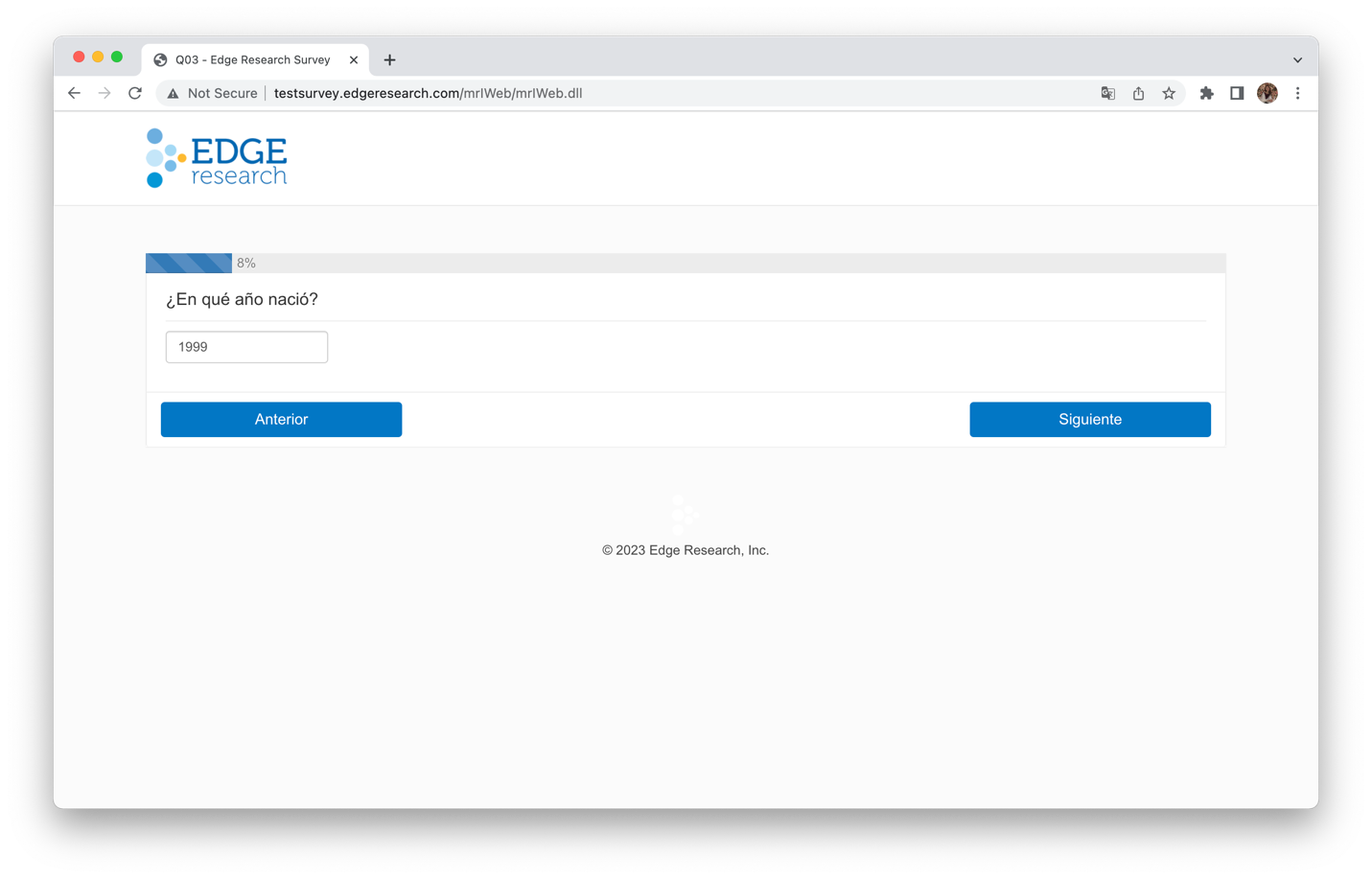Click the red close window button

click(79, 58)
